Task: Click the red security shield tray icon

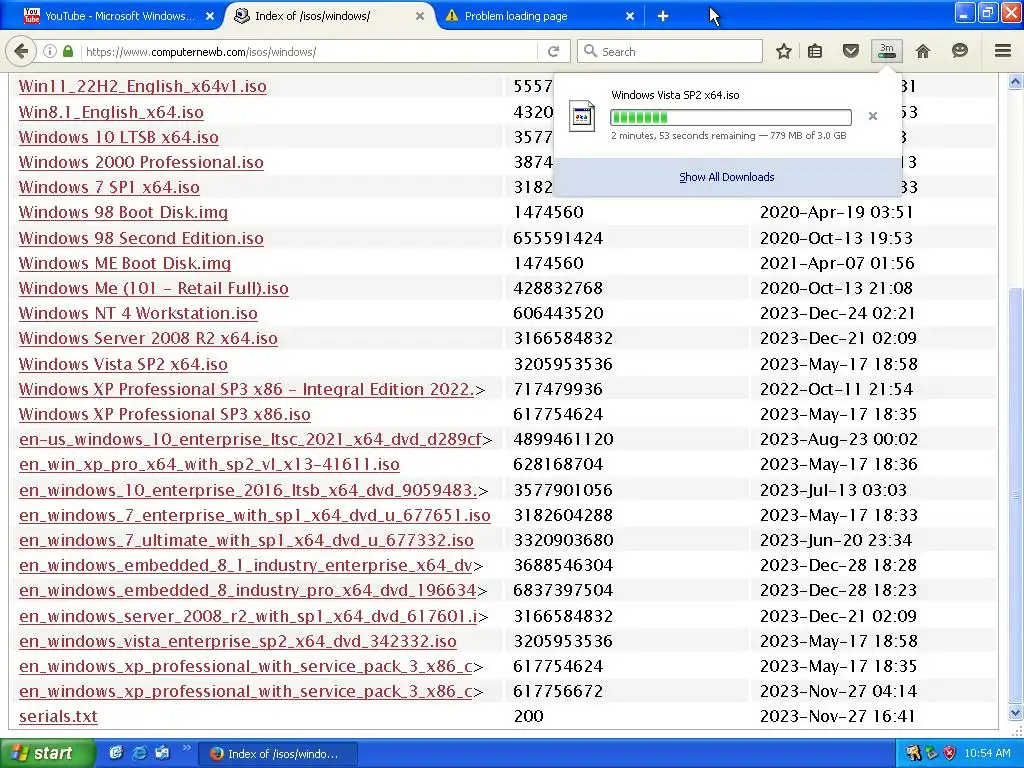Action: tap(950, 753)
